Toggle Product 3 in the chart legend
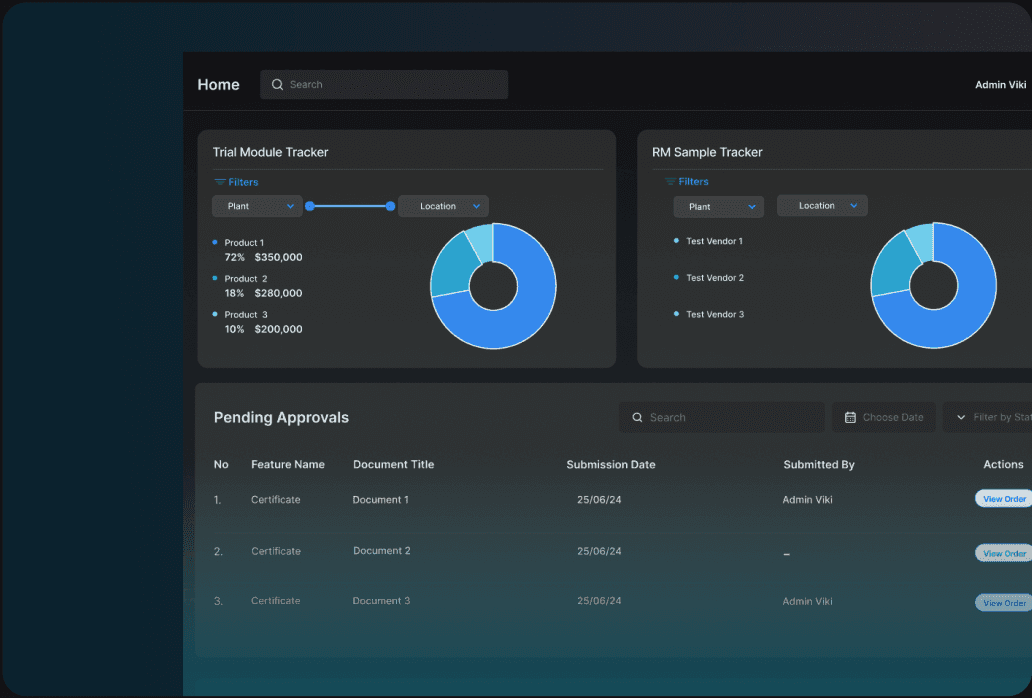Screen dimensions: 1032x698 (245, 314)
